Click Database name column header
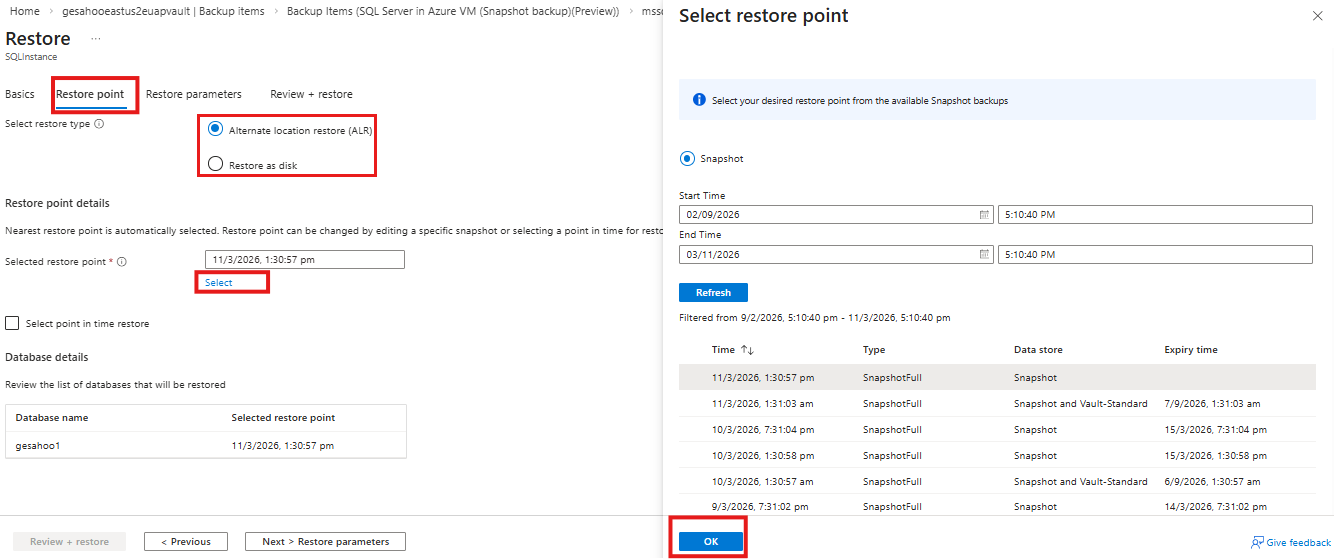1334x559 pixels. pyautogui.click(x=52, y=418)
